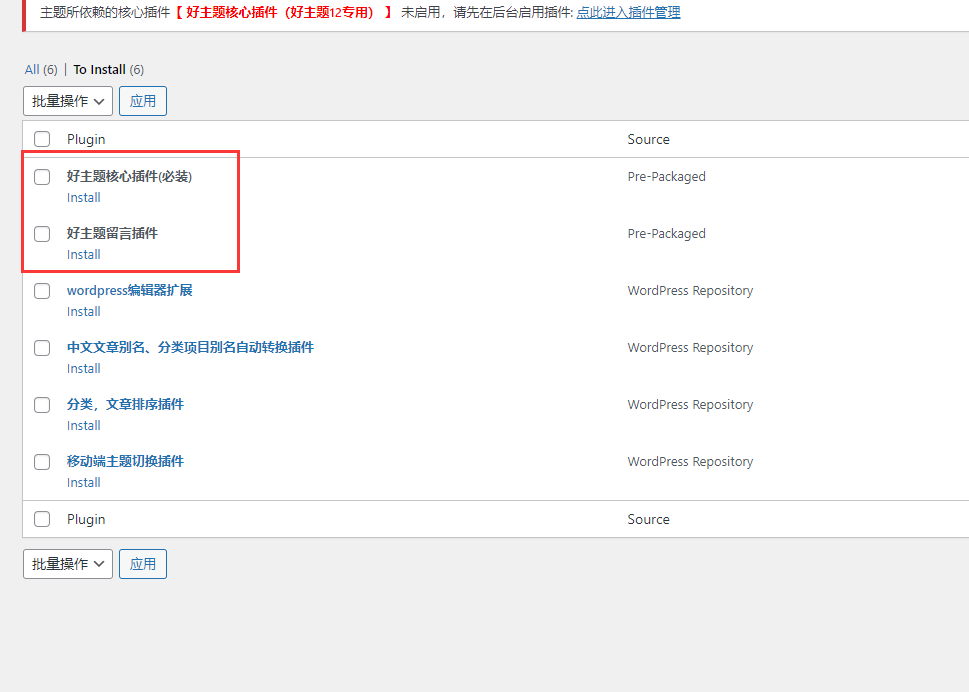
Task: Open the 中文文章别名、分类项目别名自动转换插件 title link
Action: 190,347
